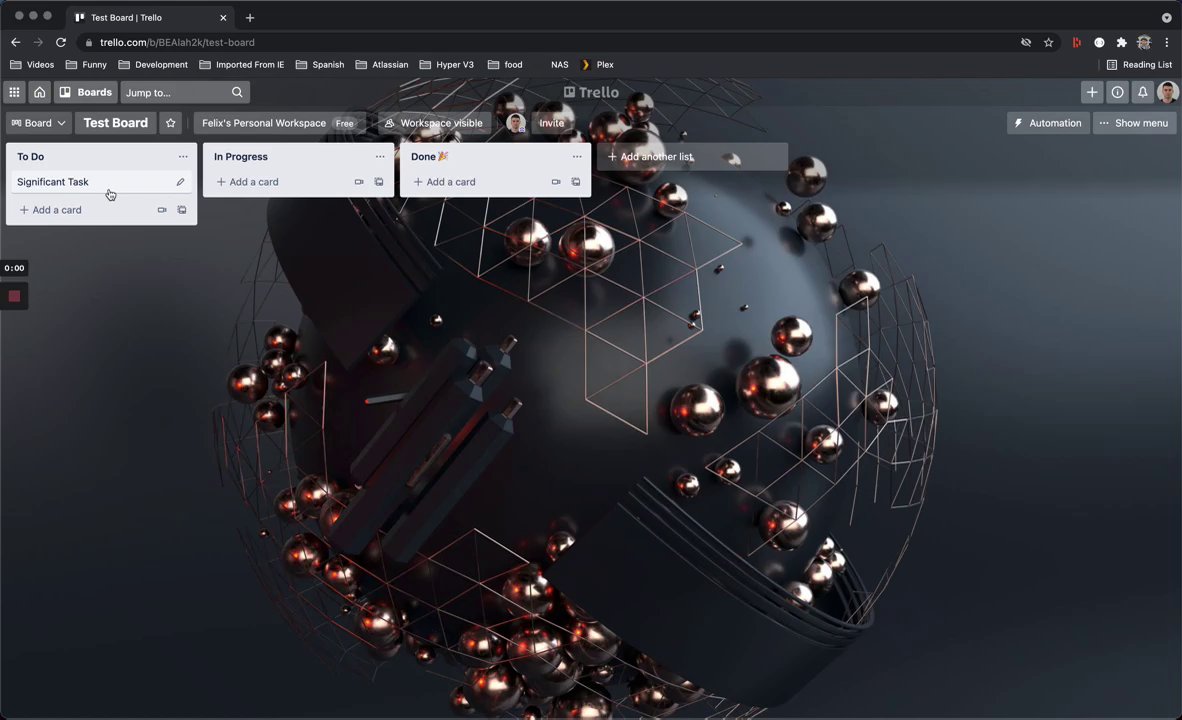Add a card to Done list
Viewport: 1182px width, 720px height.
pyautogui.click(x=444, y=182)
